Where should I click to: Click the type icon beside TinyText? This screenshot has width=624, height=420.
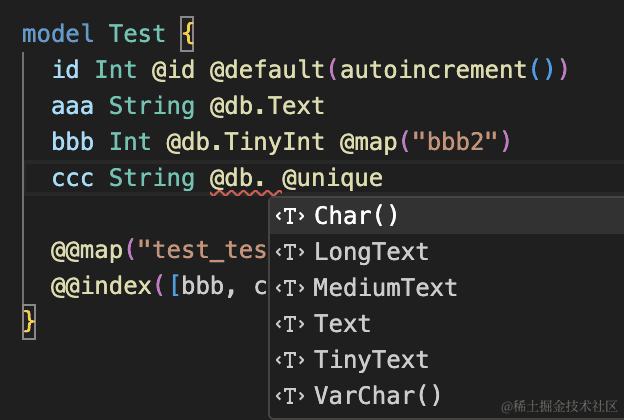point(290,360)
